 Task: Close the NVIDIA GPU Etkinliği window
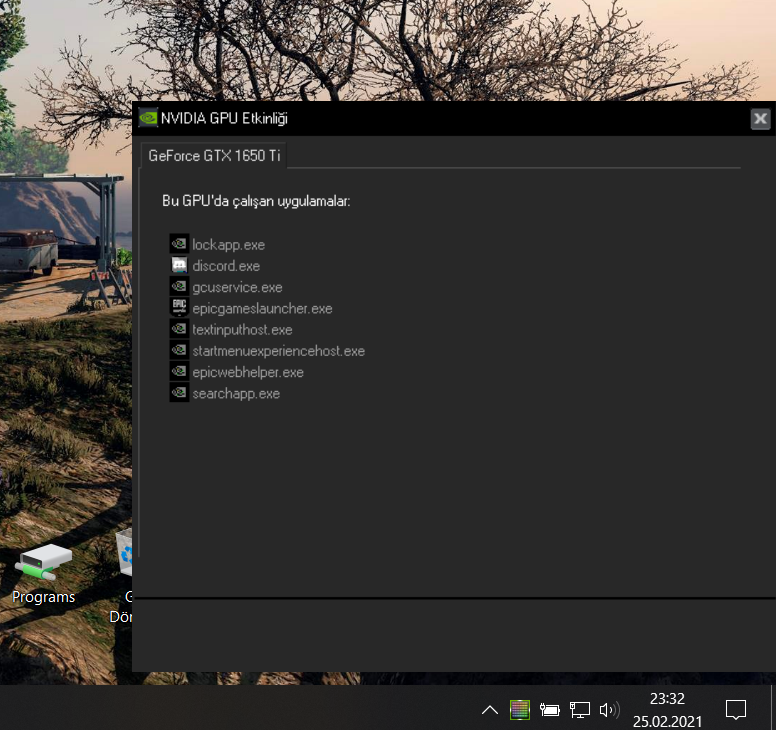click(x=760, y=119)
